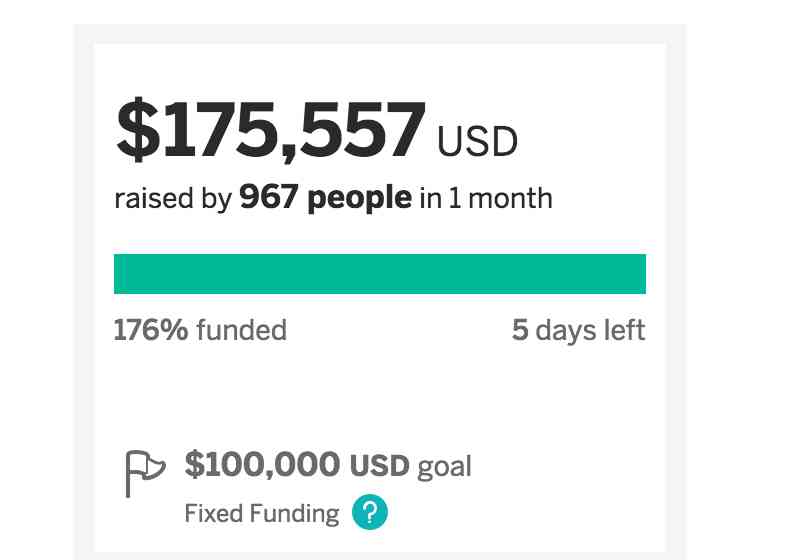Viewport: 792px width, 560px height.
Task: Click the "Fixed Funding" label
Action: point(262,514)
